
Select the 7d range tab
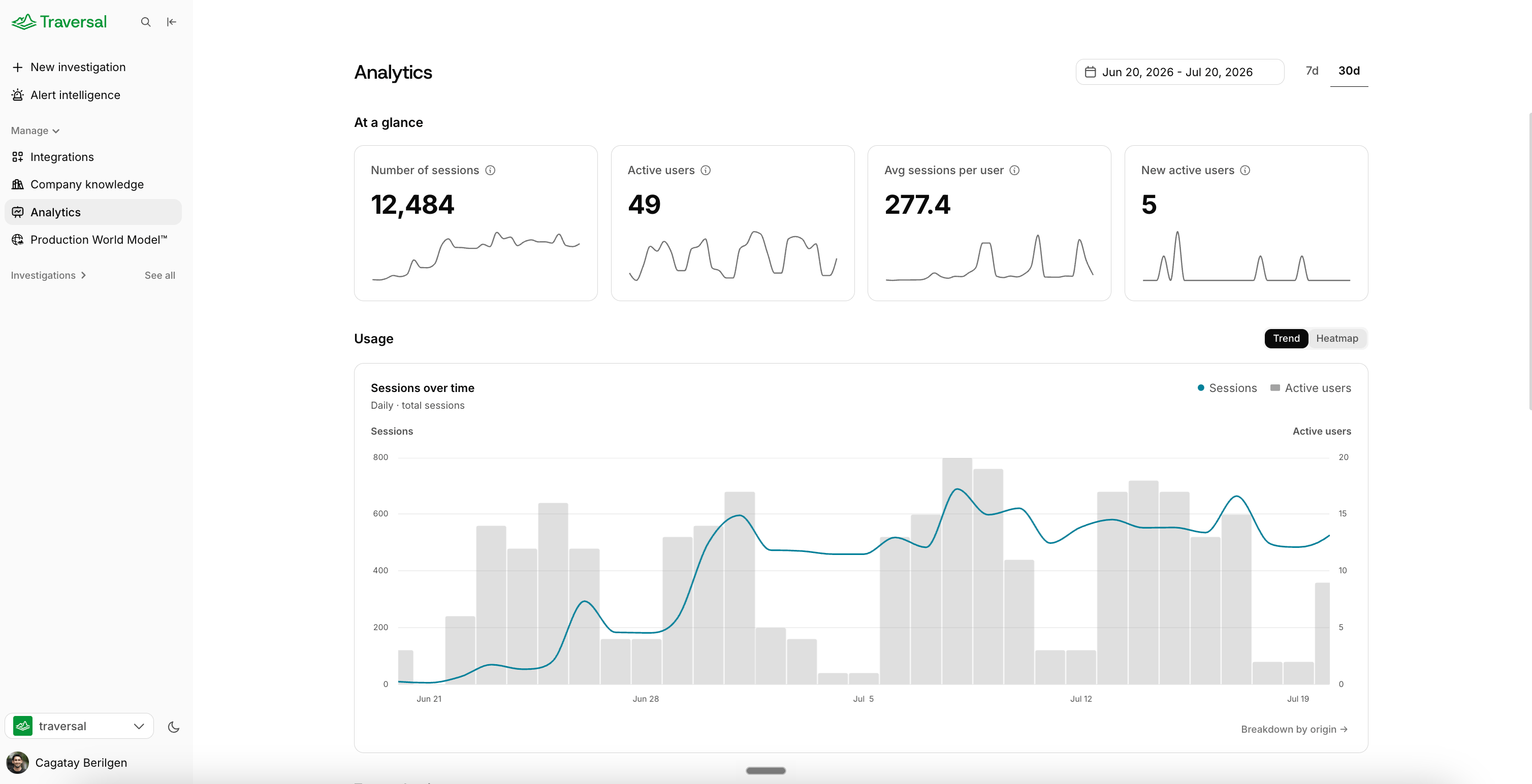click(1312, 71)
